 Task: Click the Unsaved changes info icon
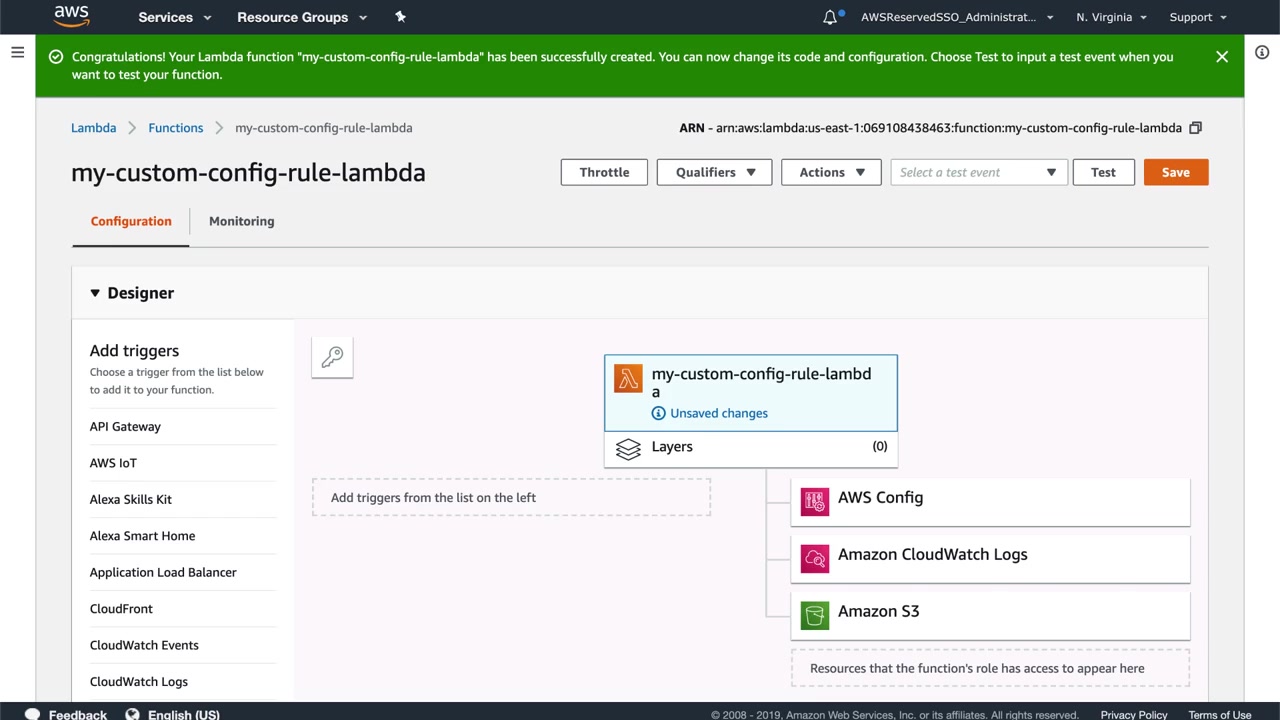pyautogui.click(x=658, y=413)
